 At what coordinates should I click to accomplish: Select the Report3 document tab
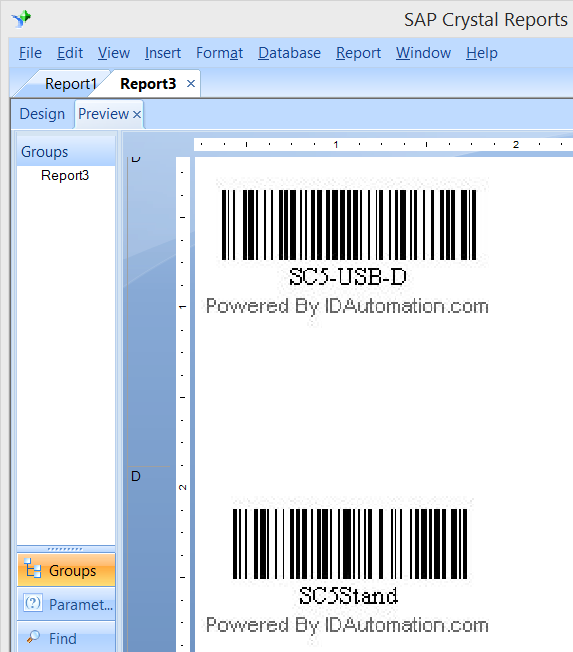pos(148,84)
